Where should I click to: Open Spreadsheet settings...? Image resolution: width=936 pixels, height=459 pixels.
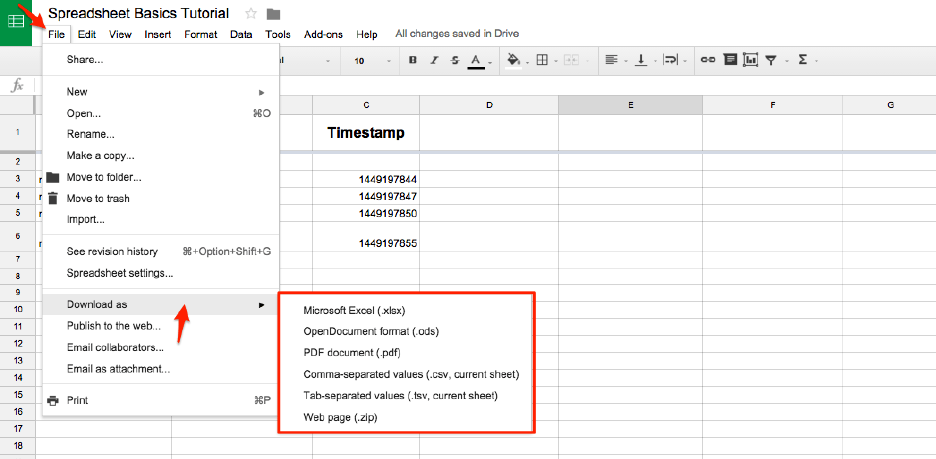click(161, 273)
